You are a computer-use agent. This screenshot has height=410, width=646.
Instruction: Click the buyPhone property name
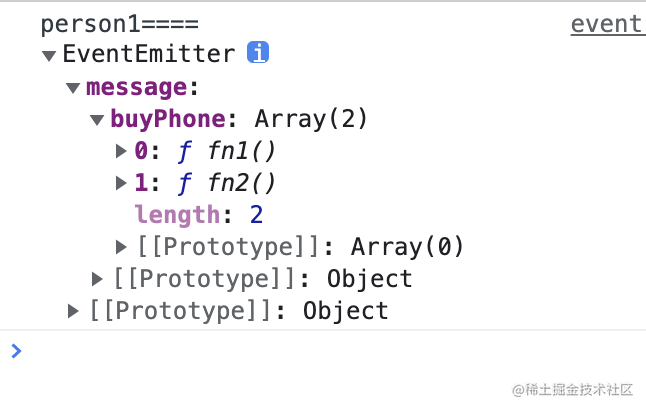click(x=168, y=119)
